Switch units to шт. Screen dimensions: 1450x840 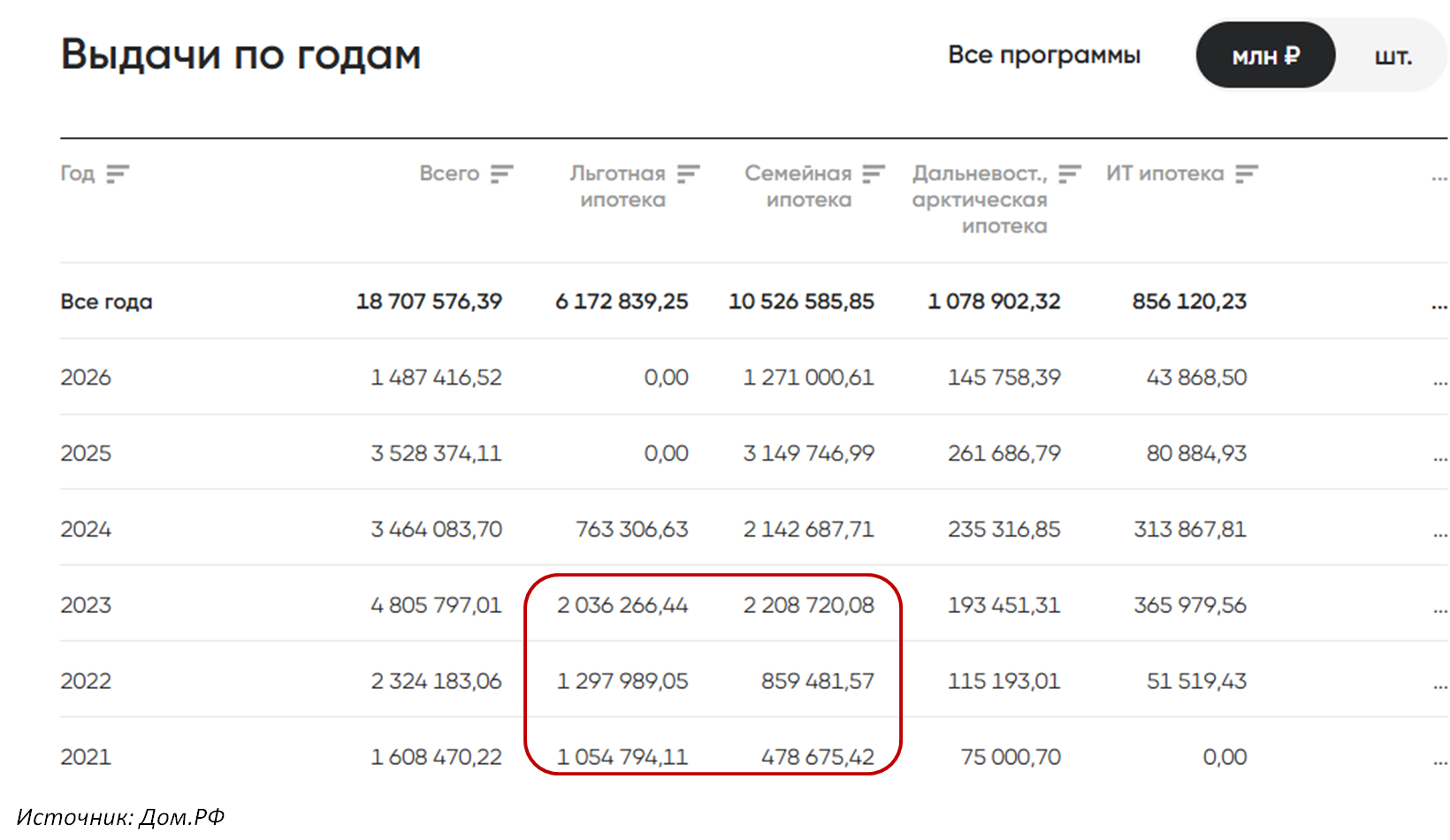pyautogui.click(x=1393, y=56)
